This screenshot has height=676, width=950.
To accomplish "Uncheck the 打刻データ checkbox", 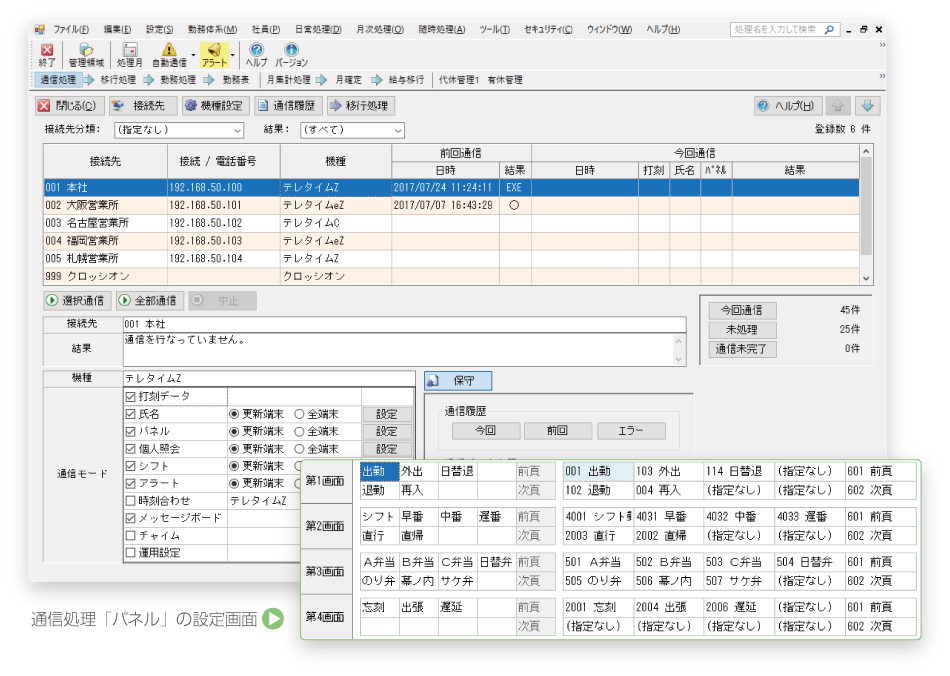I will [x=130, y=395].
